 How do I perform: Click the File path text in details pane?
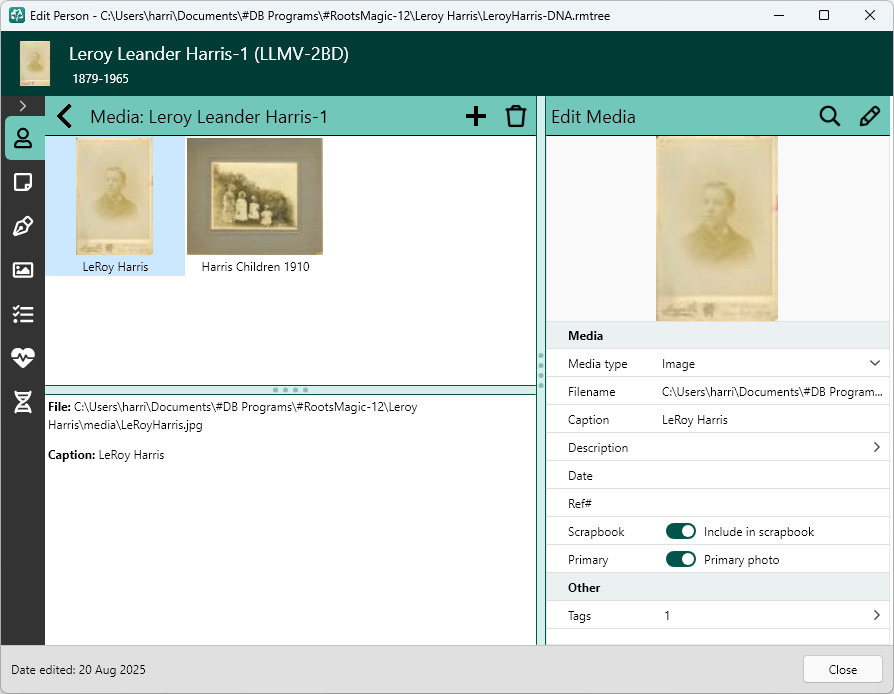tap(233, 416)
